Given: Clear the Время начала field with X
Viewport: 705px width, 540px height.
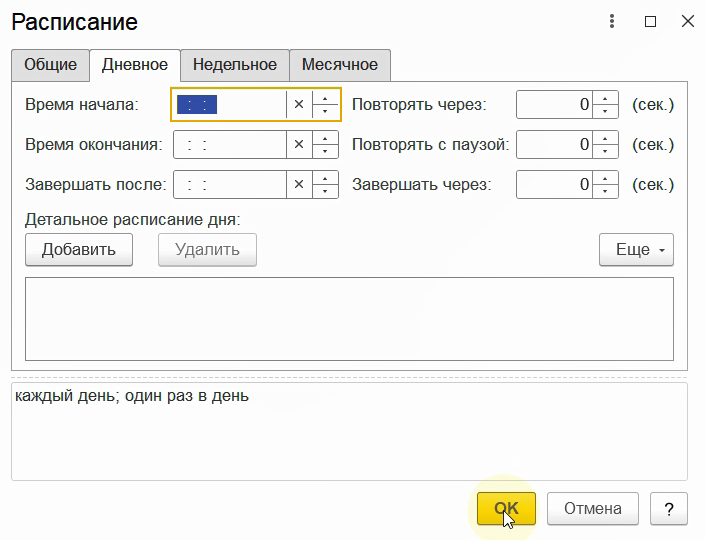Looking at the screenshot, I should [x=298, y=104].
